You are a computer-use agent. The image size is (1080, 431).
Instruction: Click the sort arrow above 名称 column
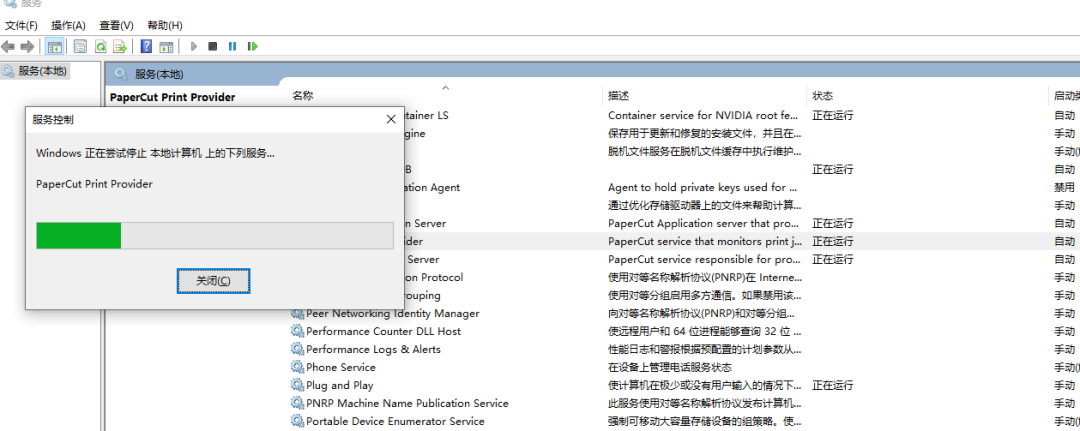pyautogui.click(x=446, y=87)
